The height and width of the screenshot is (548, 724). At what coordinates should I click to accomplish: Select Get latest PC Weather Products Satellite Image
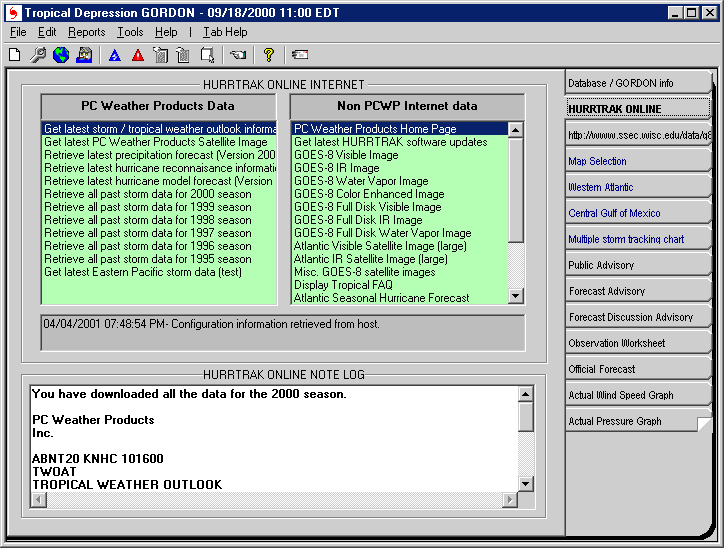159,142
